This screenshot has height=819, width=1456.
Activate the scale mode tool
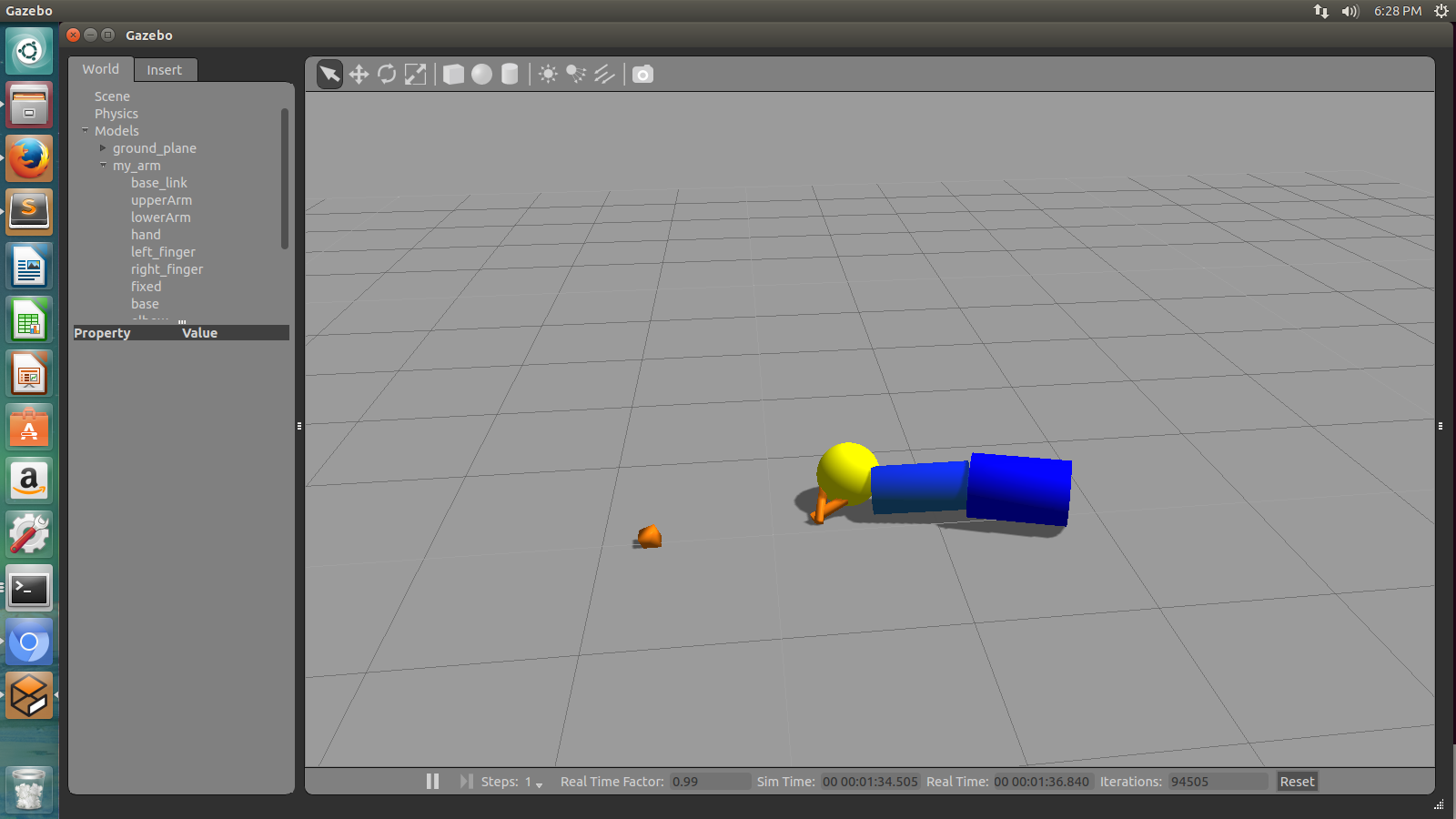415,75
